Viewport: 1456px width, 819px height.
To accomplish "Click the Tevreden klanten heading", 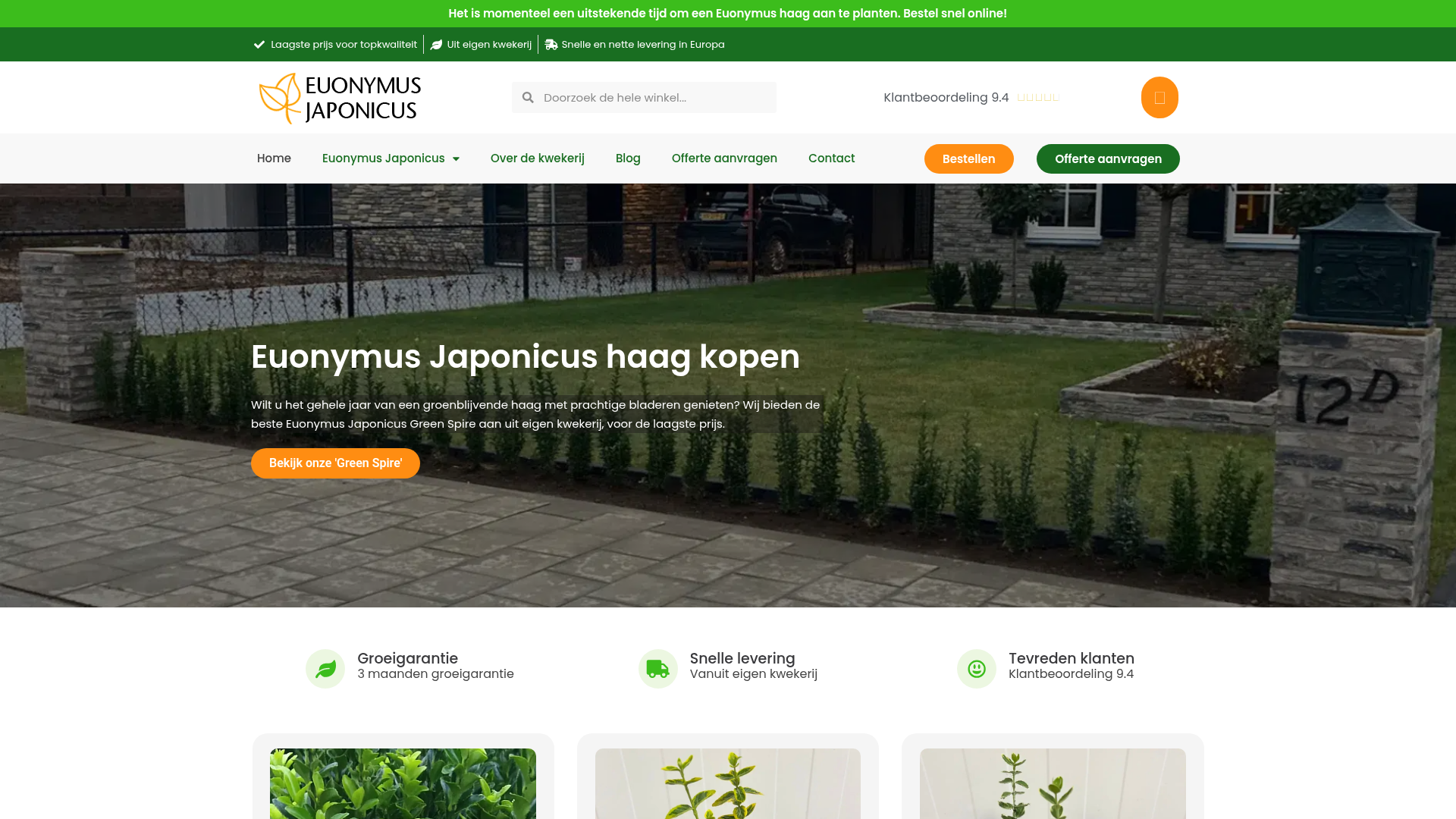I will (x=1072, y=658).
